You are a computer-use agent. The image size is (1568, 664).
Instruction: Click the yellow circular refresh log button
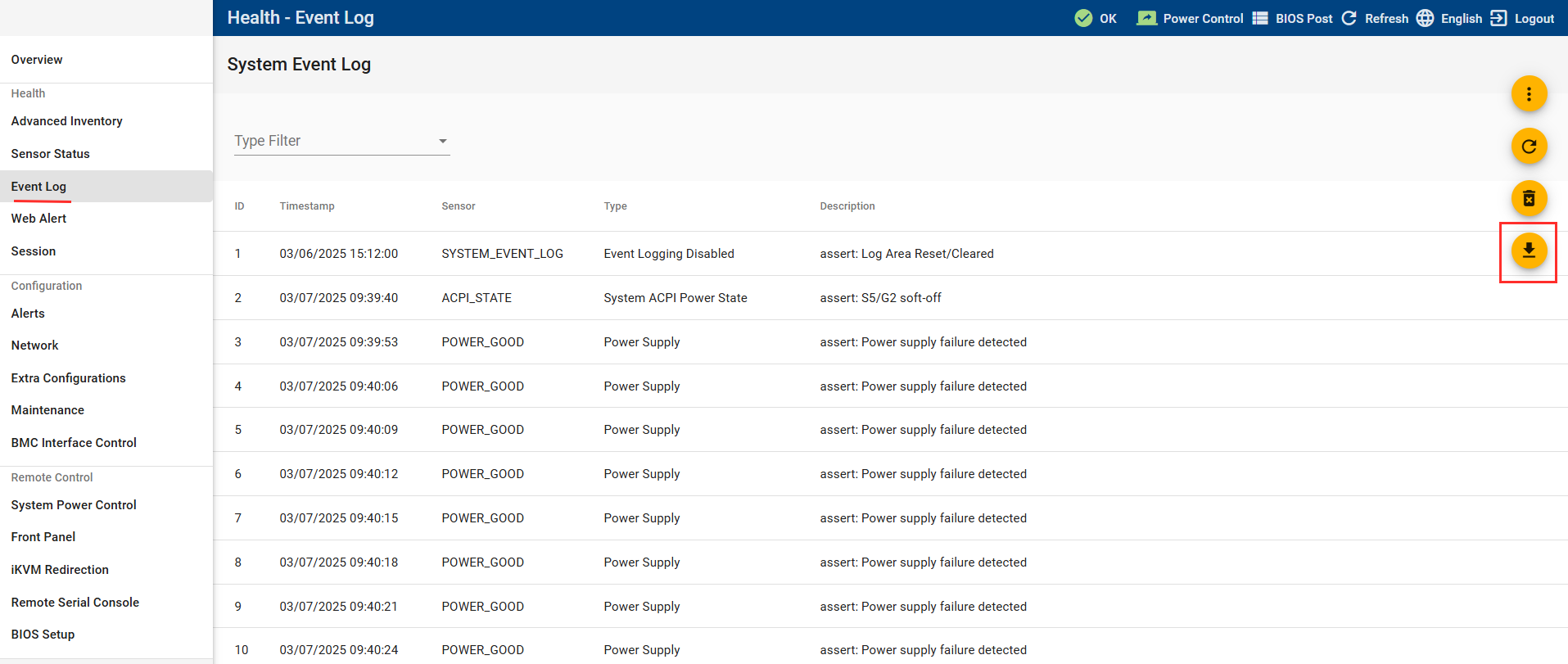[1528, 147]
